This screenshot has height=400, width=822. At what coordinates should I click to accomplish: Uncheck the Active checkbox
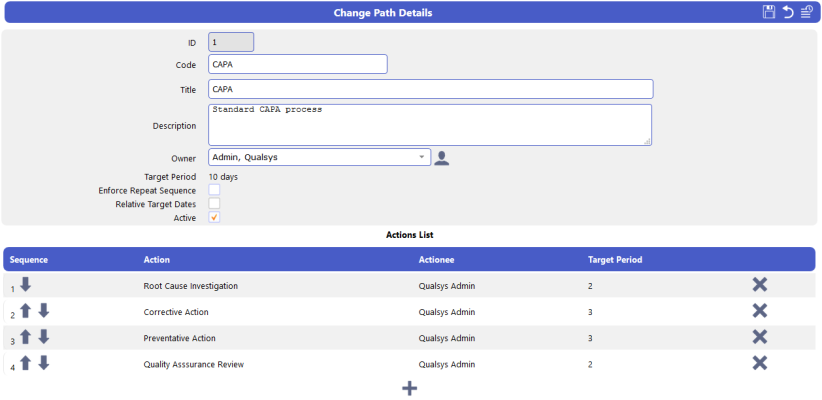[214, 218]
